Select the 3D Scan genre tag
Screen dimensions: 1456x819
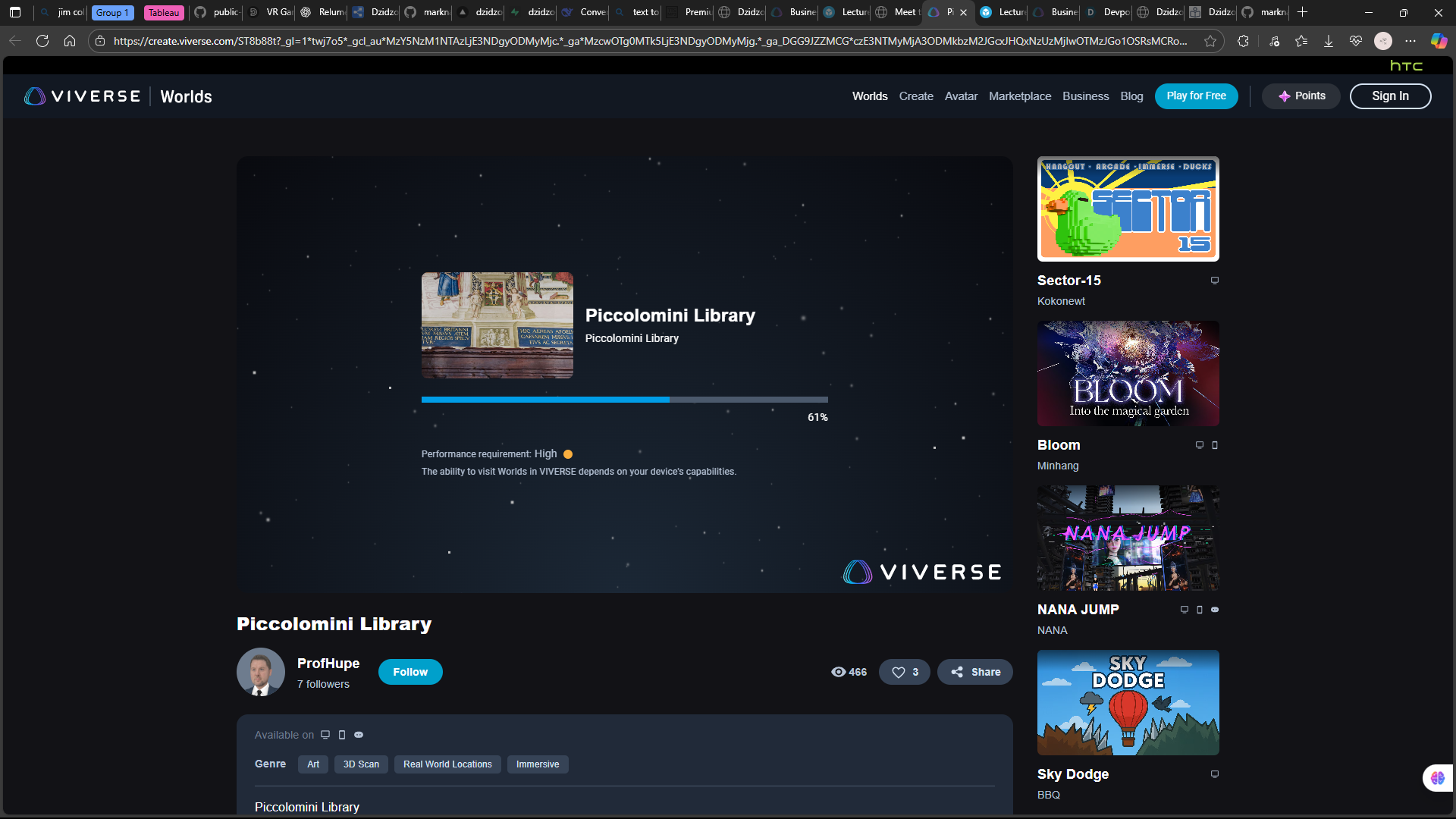click(361, 764)
